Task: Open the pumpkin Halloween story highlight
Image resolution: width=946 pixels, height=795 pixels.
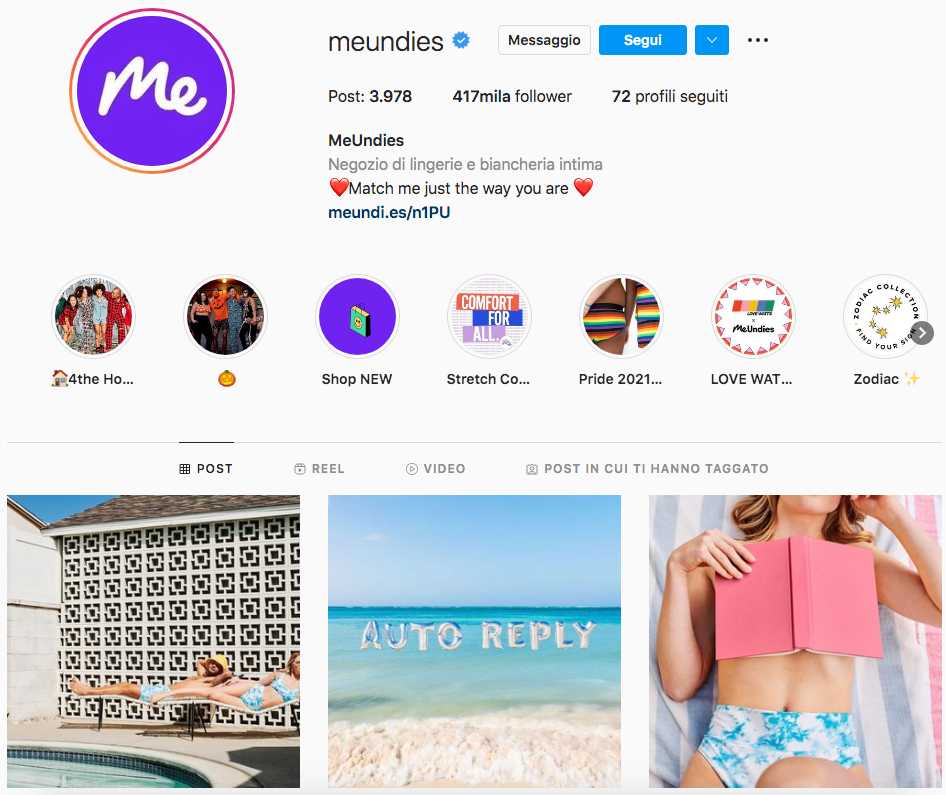Action: [x=225, y=316]
